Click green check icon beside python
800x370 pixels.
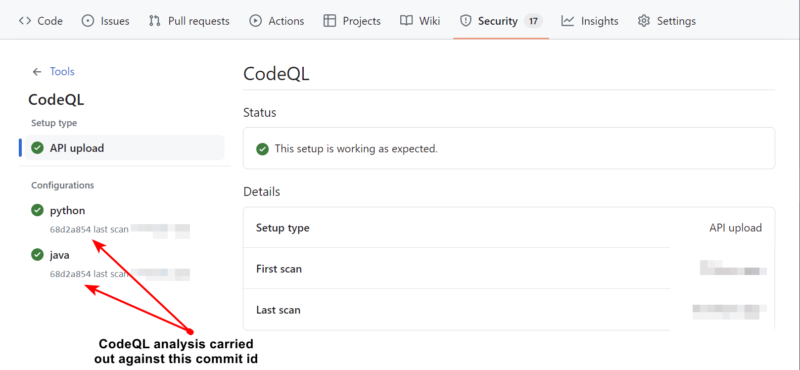click(x=37, y=210)
